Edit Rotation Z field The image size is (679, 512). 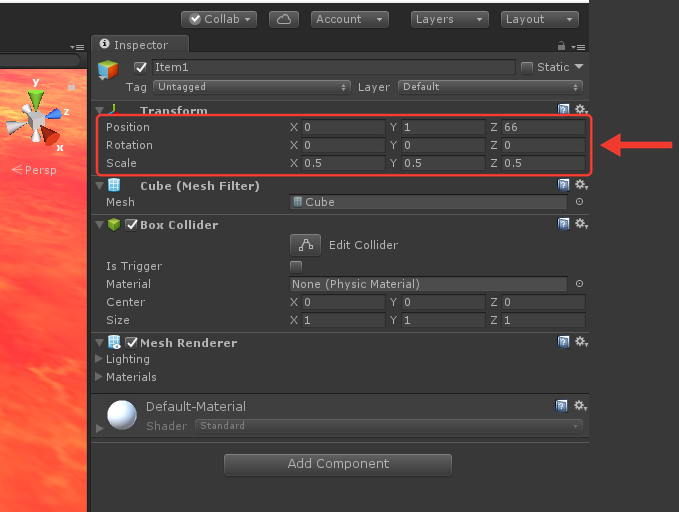[x=543, y=145]
